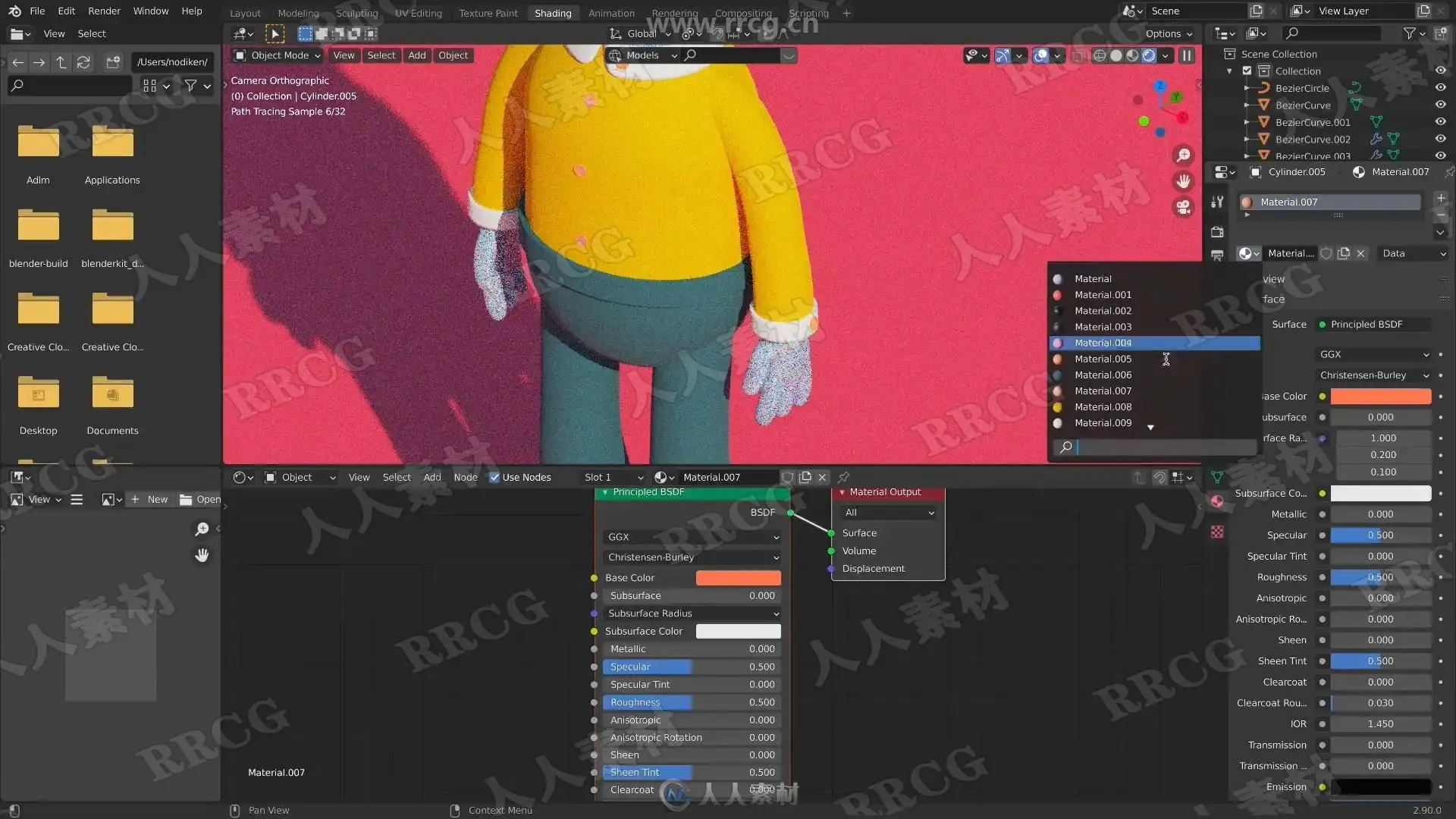
Task: Select rendered viewport shading sphere icon
Action: point(1149,55)
